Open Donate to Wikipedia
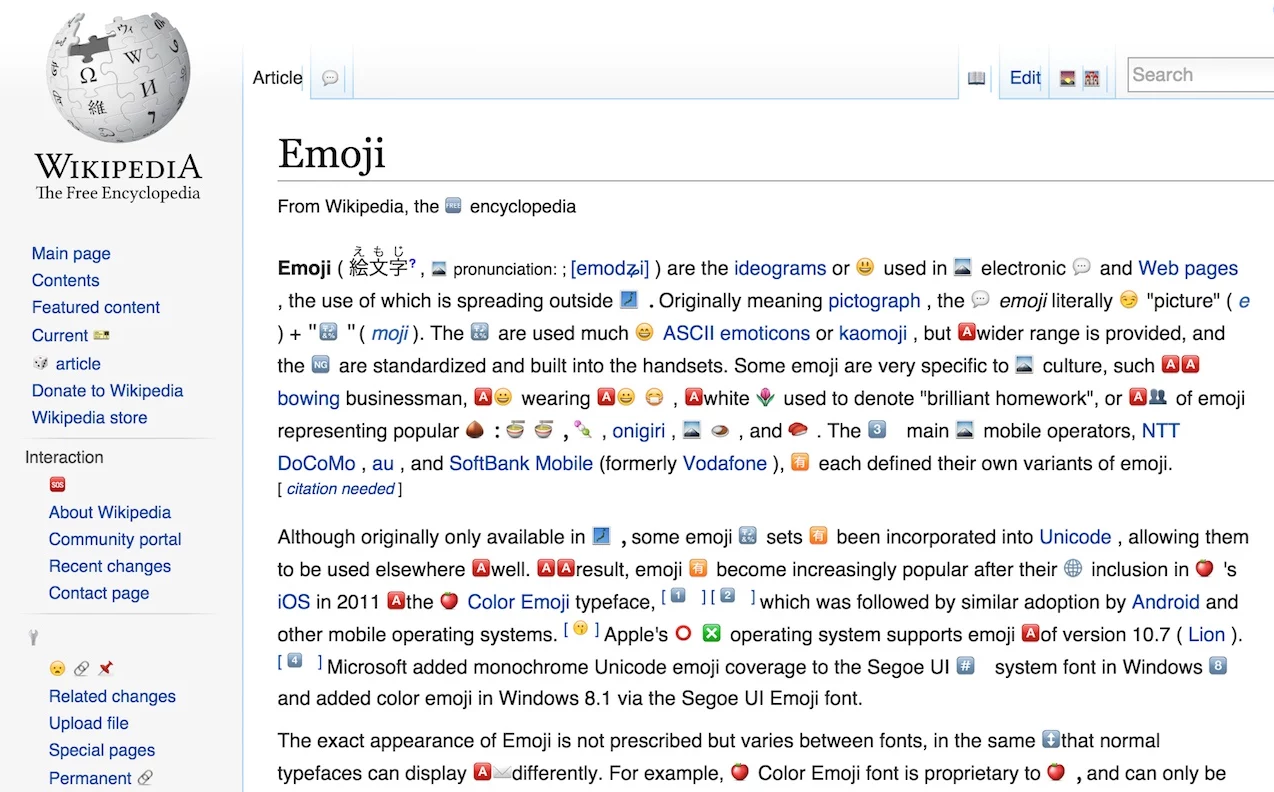1274x792 pixels. (107, 390)
